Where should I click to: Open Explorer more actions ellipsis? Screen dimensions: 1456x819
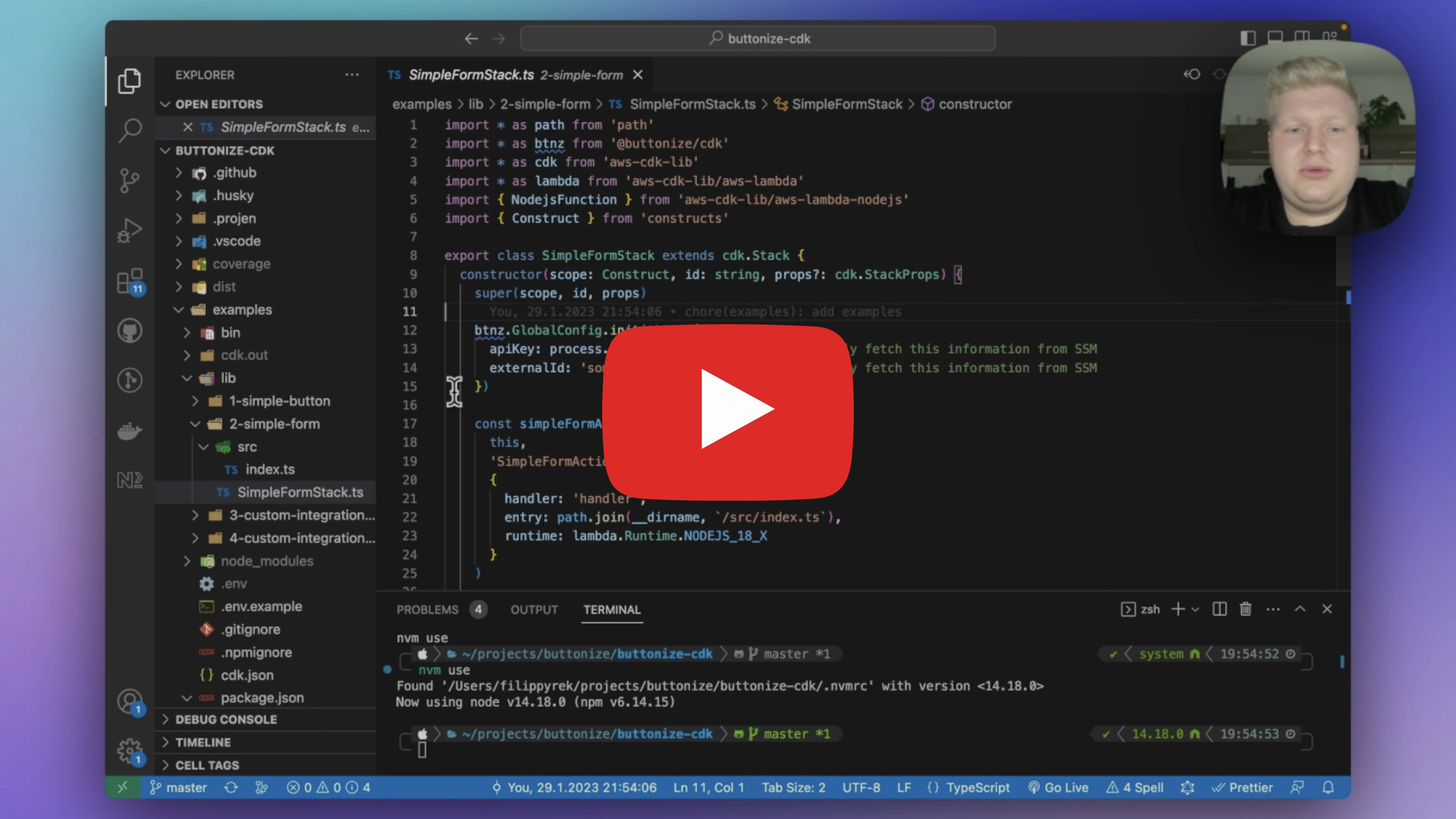tap(351, 75)
